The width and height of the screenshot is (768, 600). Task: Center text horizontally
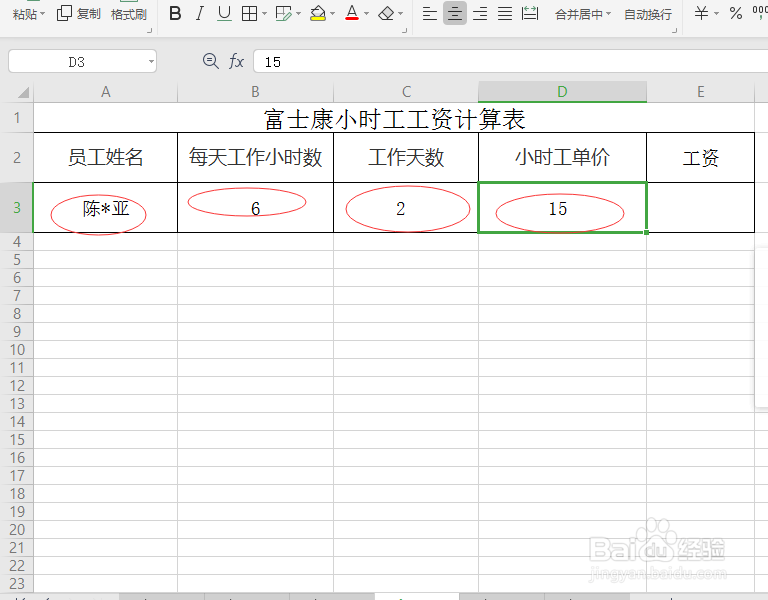(455, 13)
